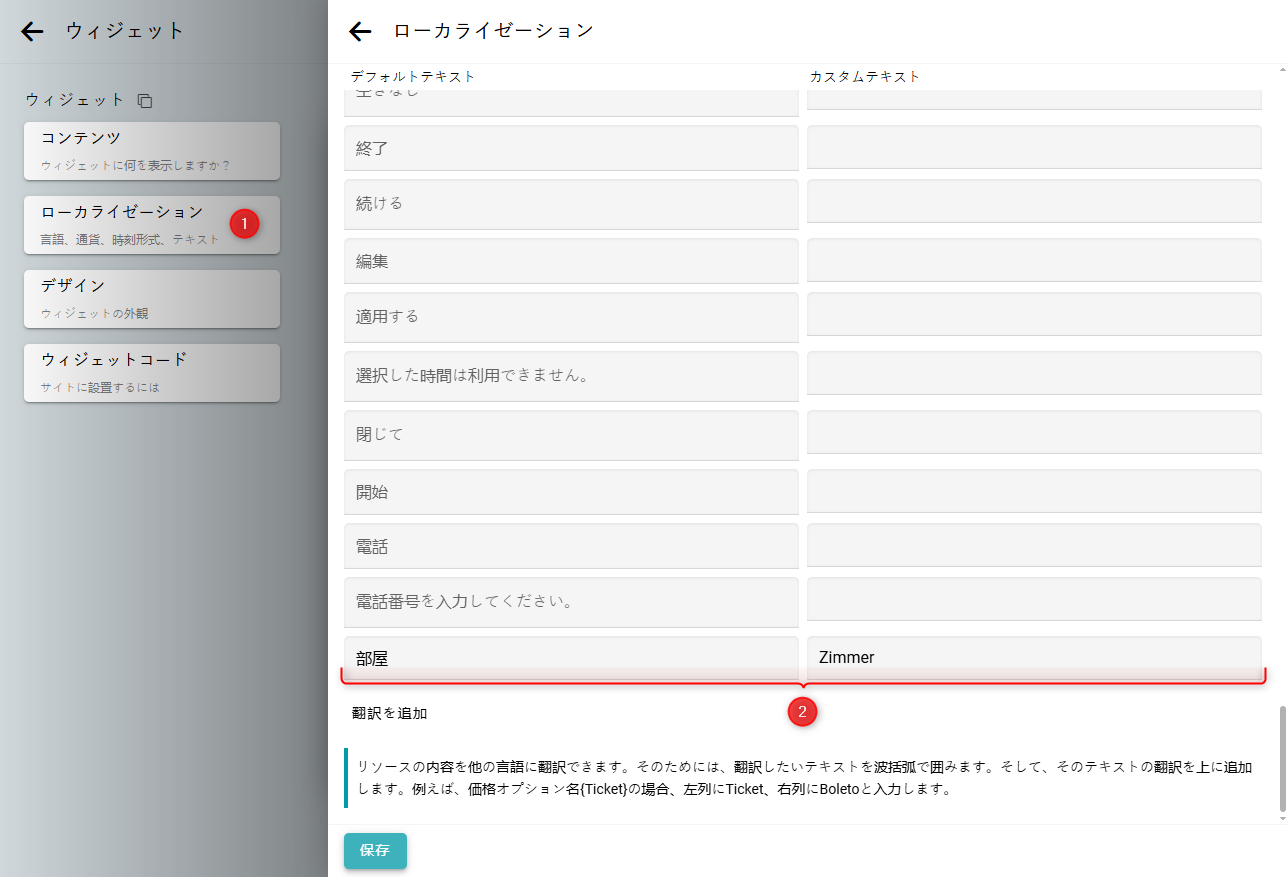1288x877 pixels.
Task: Click custom text field next to 開始
Action: [1033, 492]
